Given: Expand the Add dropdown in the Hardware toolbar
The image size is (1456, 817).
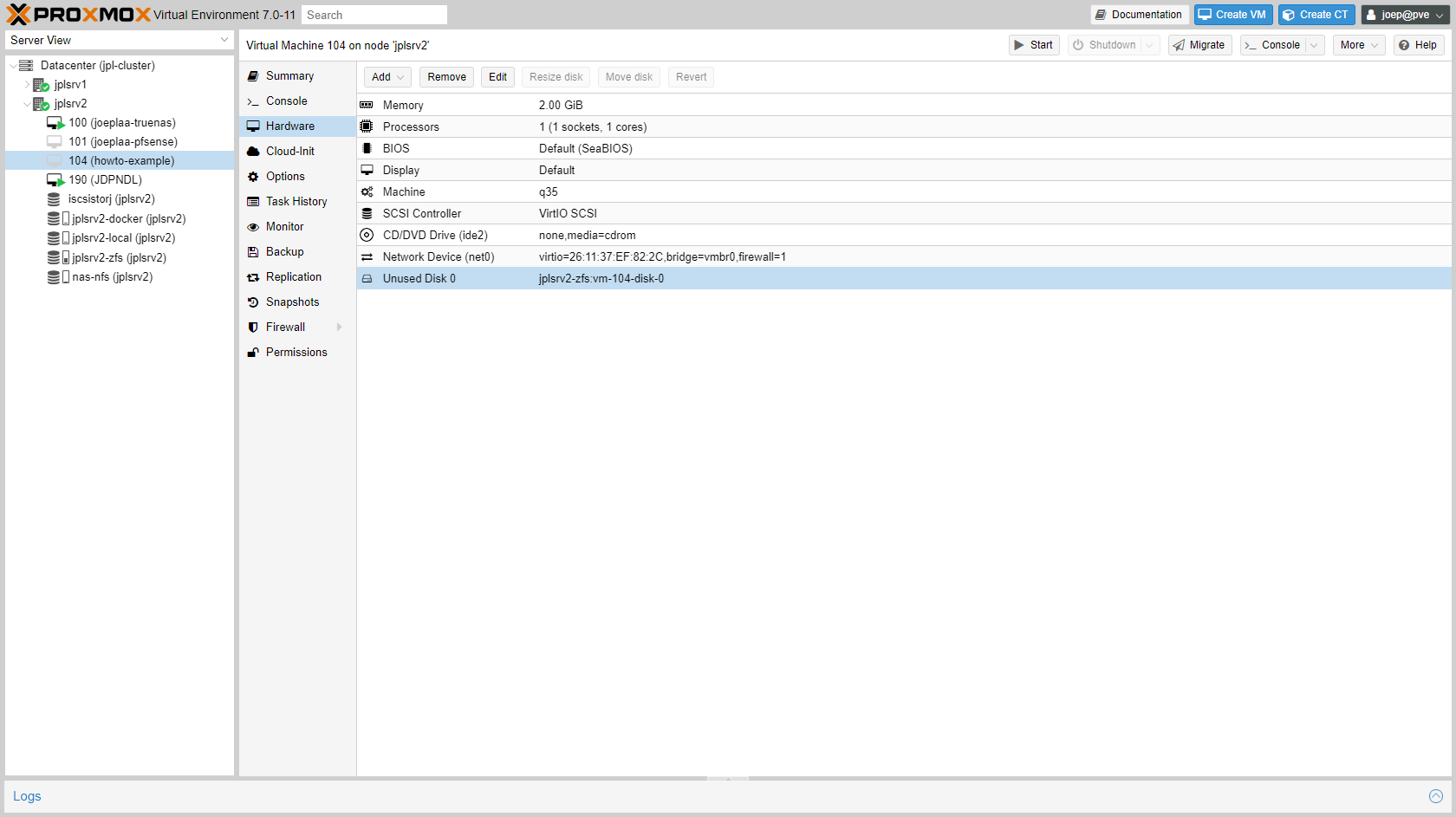Looking at the screenshot, I should click(387, 76).
